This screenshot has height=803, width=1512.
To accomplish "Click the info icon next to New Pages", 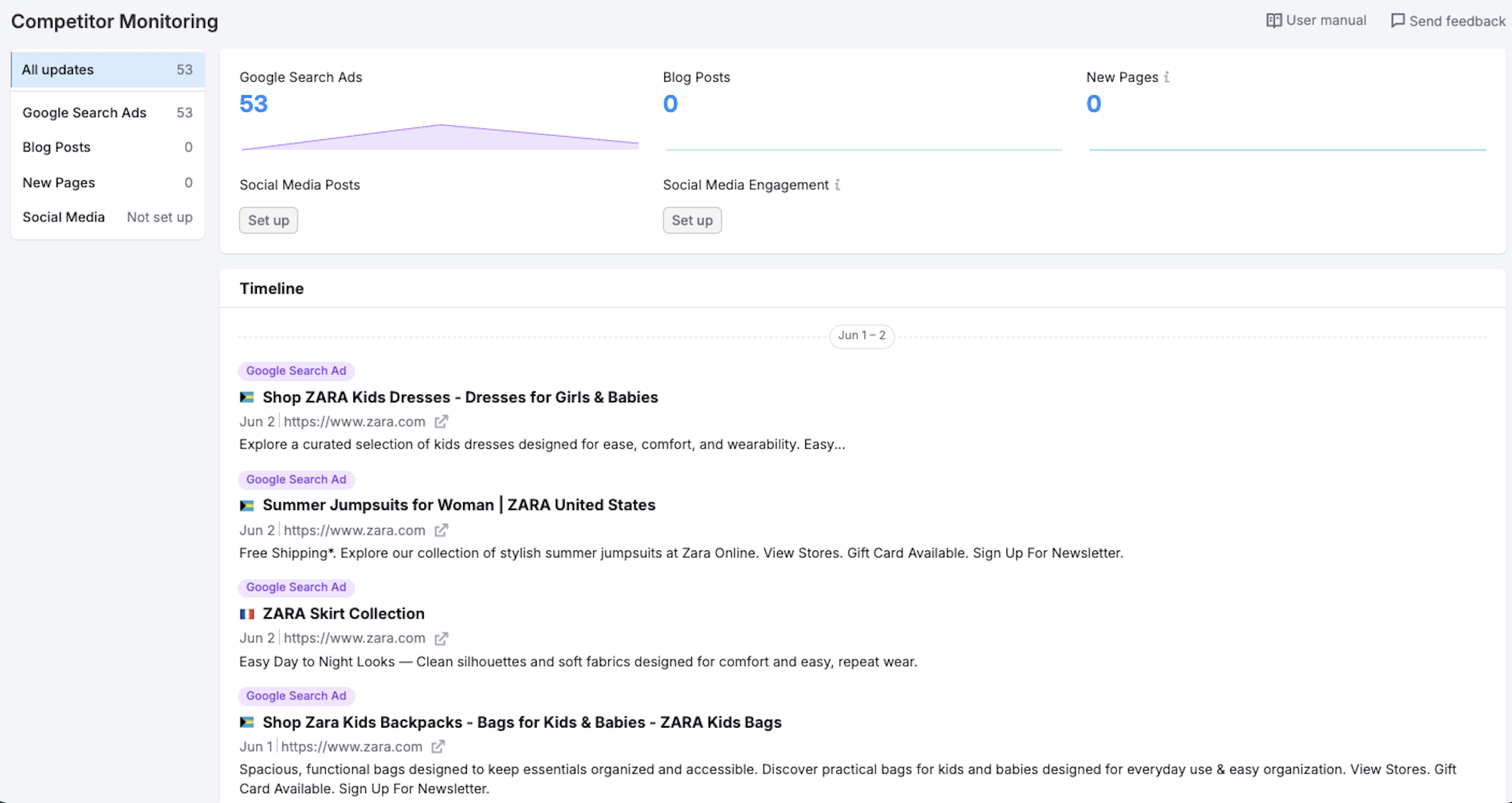I will [1167, 77].
